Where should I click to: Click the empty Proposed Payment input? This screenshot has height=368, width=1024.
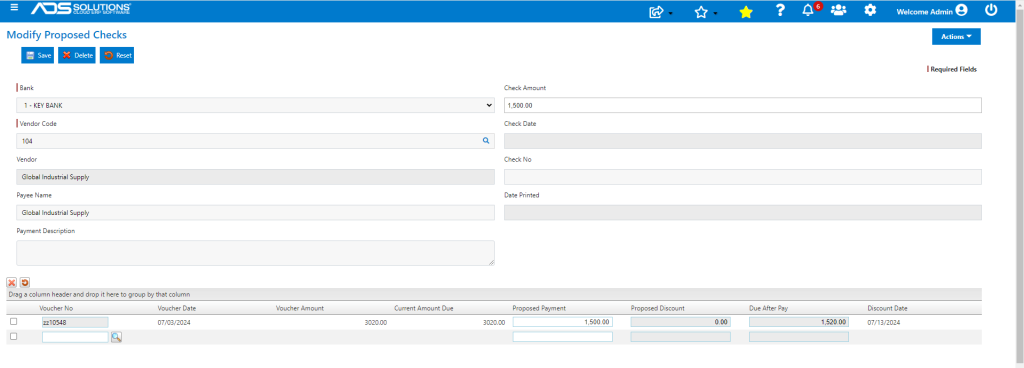563,337
